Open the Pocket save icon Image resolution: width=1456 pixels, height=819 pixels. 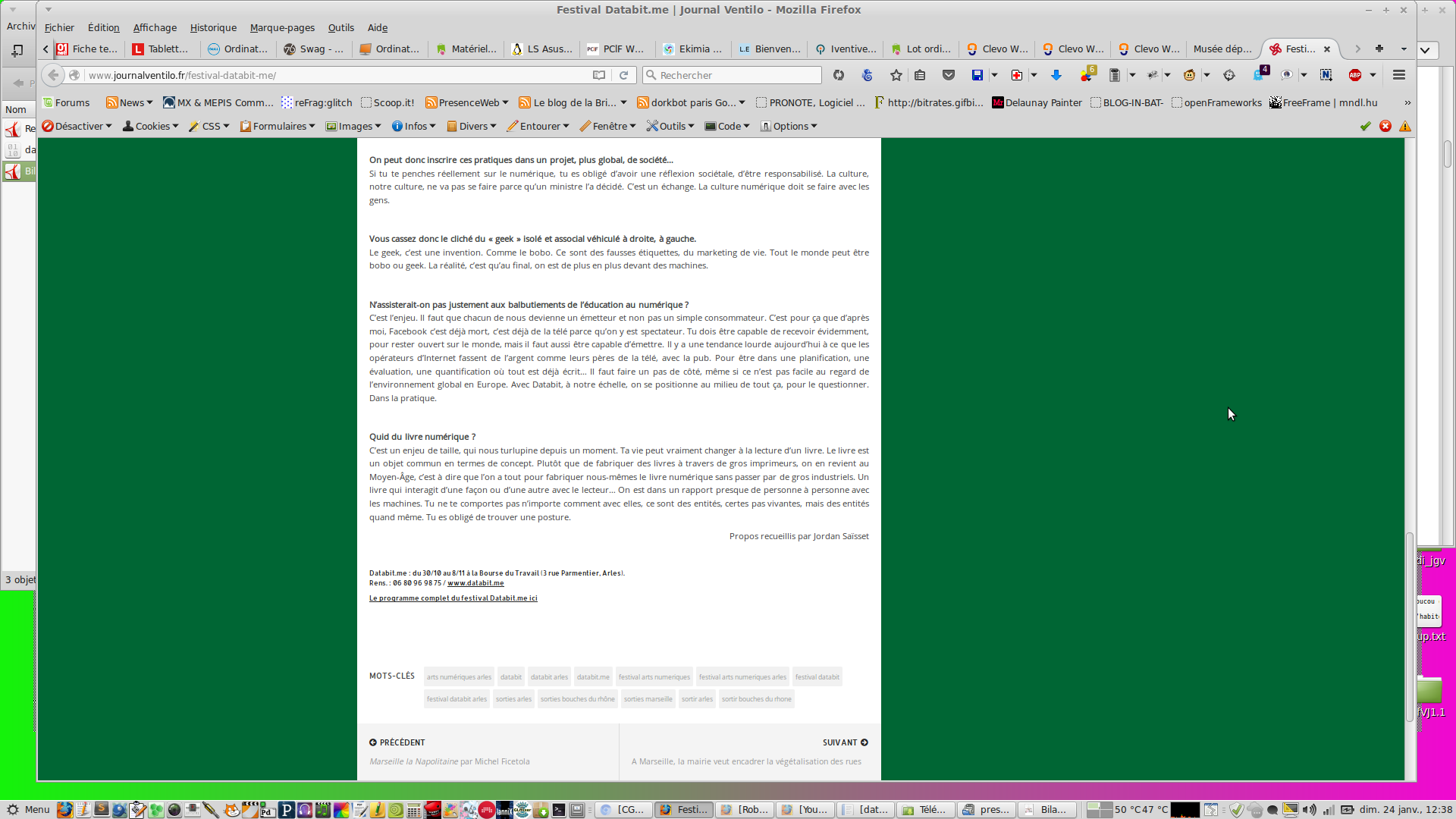(x=949, y=75)
